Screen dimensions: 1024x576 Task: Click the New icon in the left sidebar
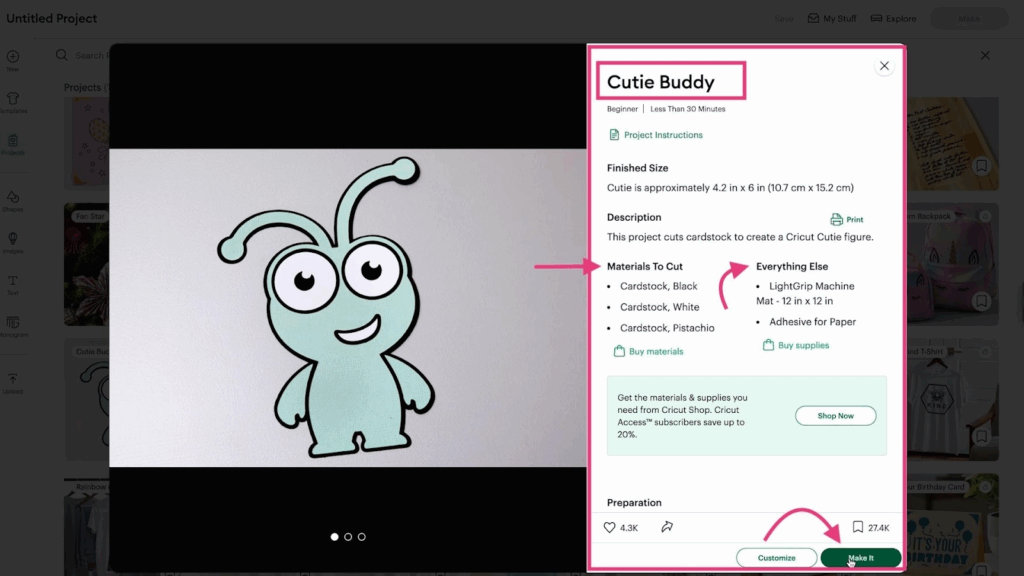pyautogui.click(x=12, y=60)
